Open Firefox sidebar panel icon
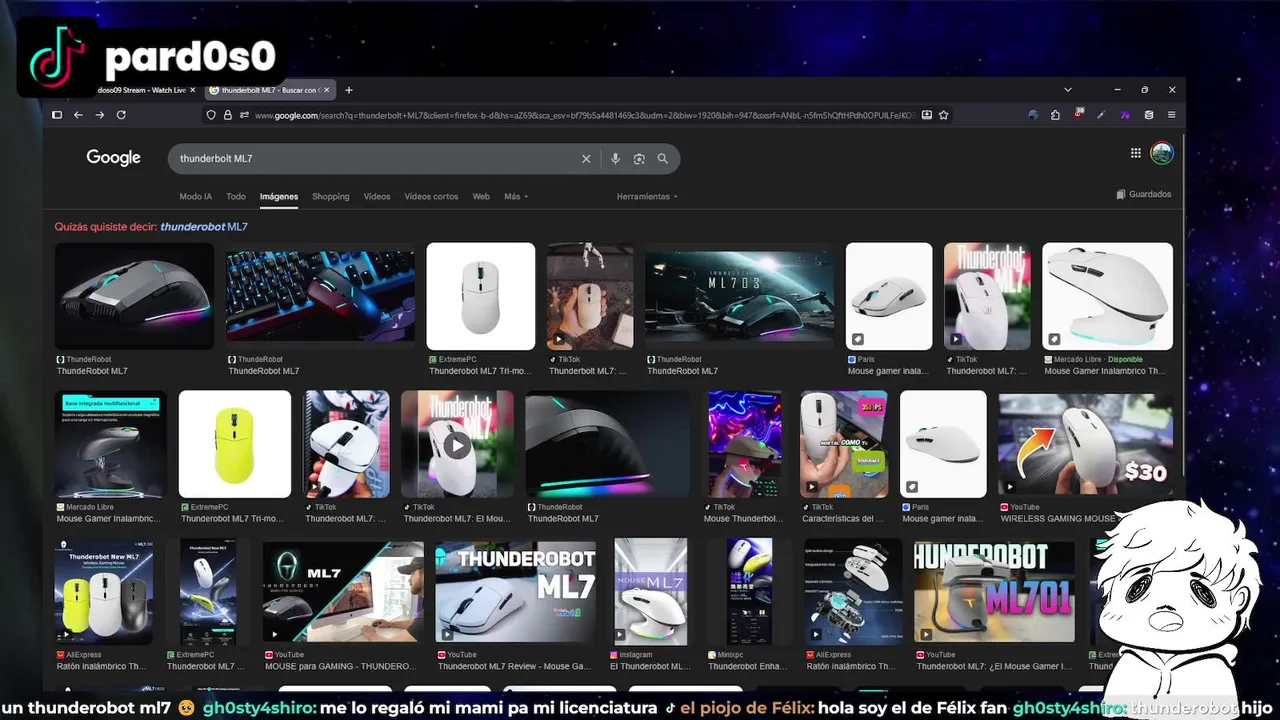Screen dimensions: 1280x720 (x=57, y=115)
